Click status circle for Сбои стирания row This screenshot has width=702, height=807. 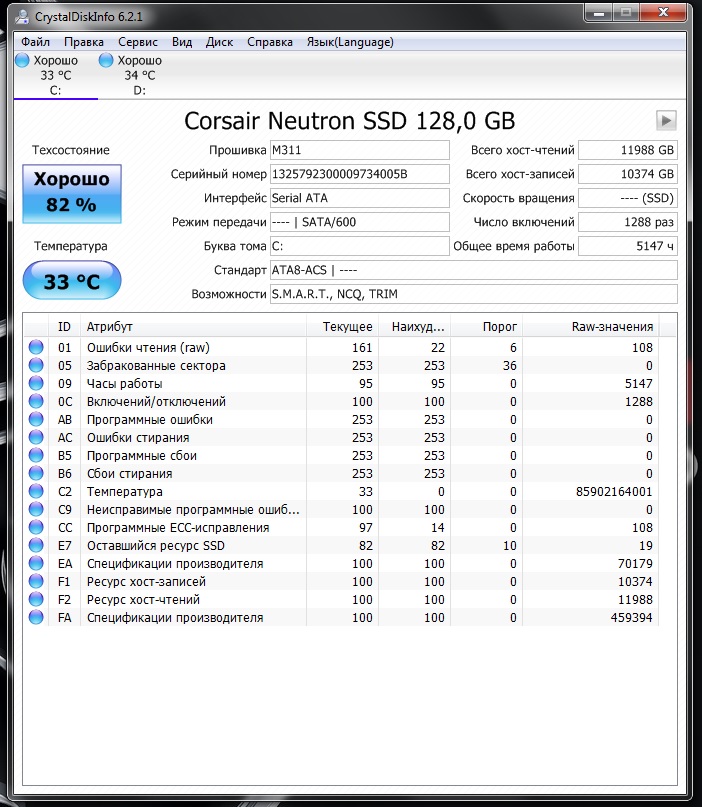point(36,473)
